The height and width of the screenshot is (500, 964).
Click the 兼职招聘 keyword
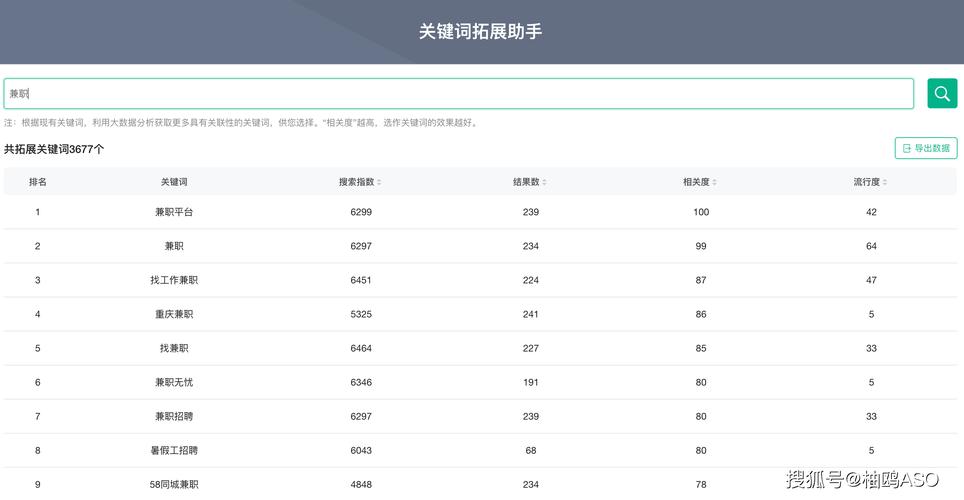coord(174,416)
